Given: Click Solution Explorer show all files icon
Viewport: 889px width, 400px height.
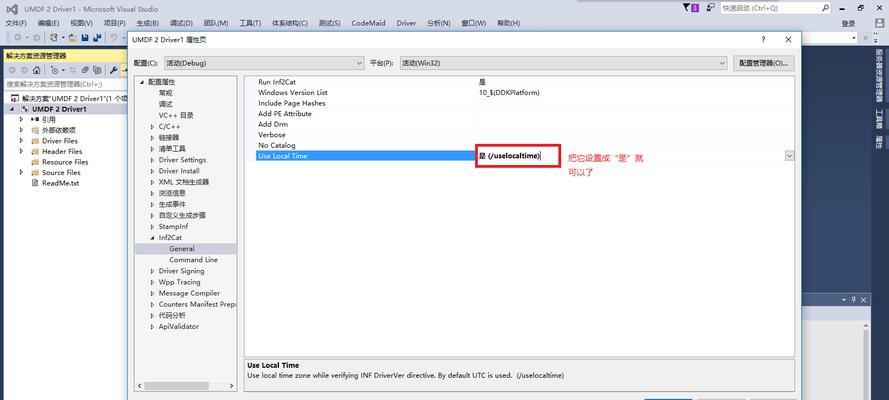Looking at the screenshot, I should pyautogui.click(x=97, y=70).
